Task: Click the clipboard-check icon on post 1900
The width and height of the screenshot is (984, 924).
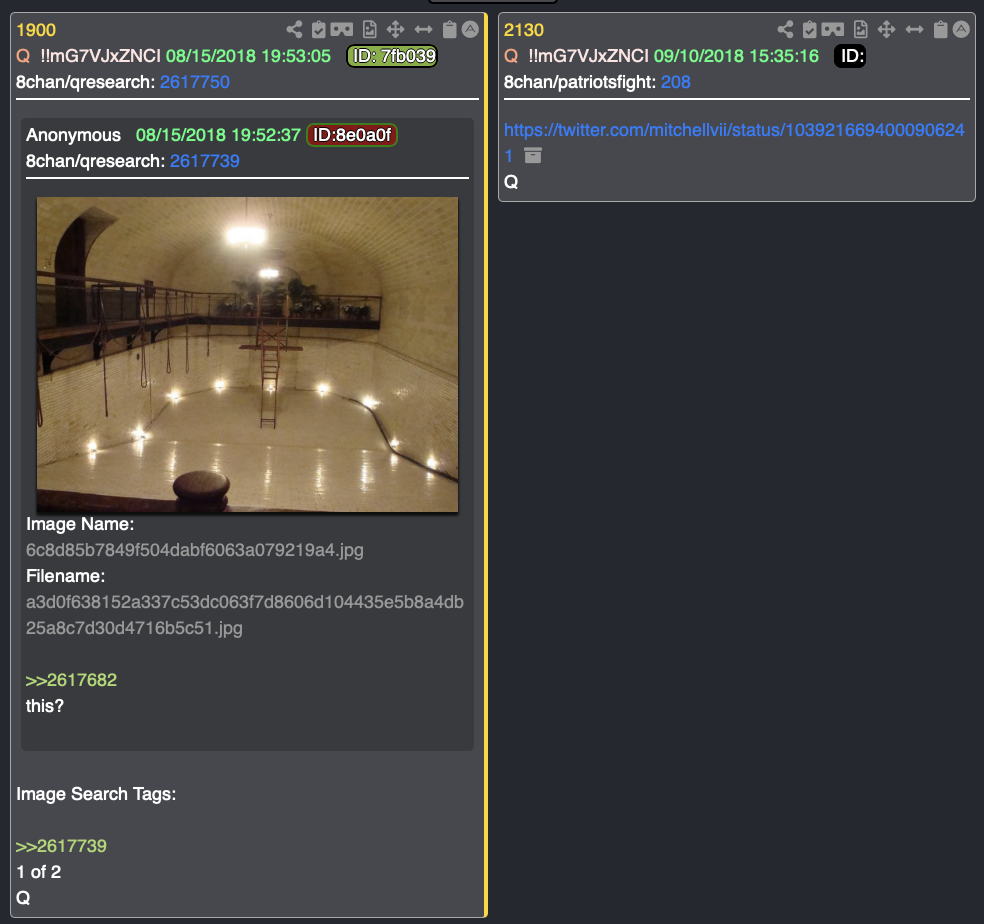Action: pos(319,30)
